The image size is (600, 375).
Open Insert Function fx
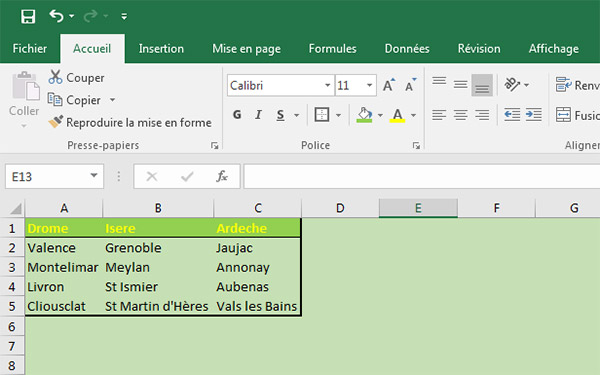pos(222,176)
